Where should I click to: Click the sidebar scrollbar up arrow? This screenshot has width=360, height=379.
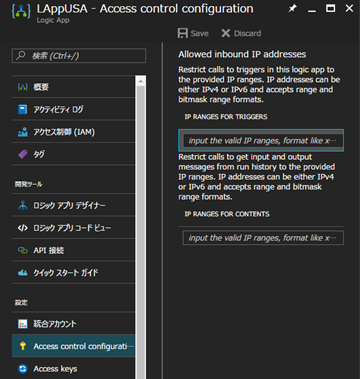coord(141,81)
